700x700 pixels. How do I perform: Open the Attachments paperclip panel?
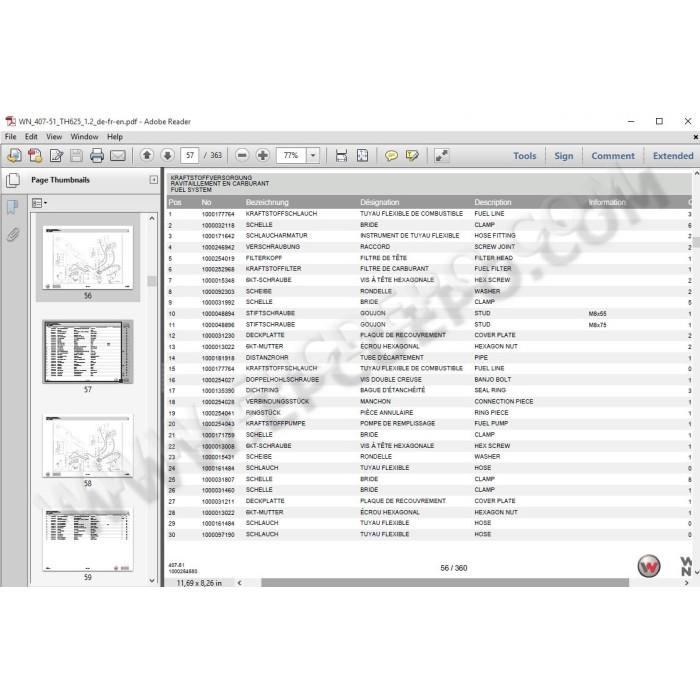pyautogui.click(x=13, y=234)
